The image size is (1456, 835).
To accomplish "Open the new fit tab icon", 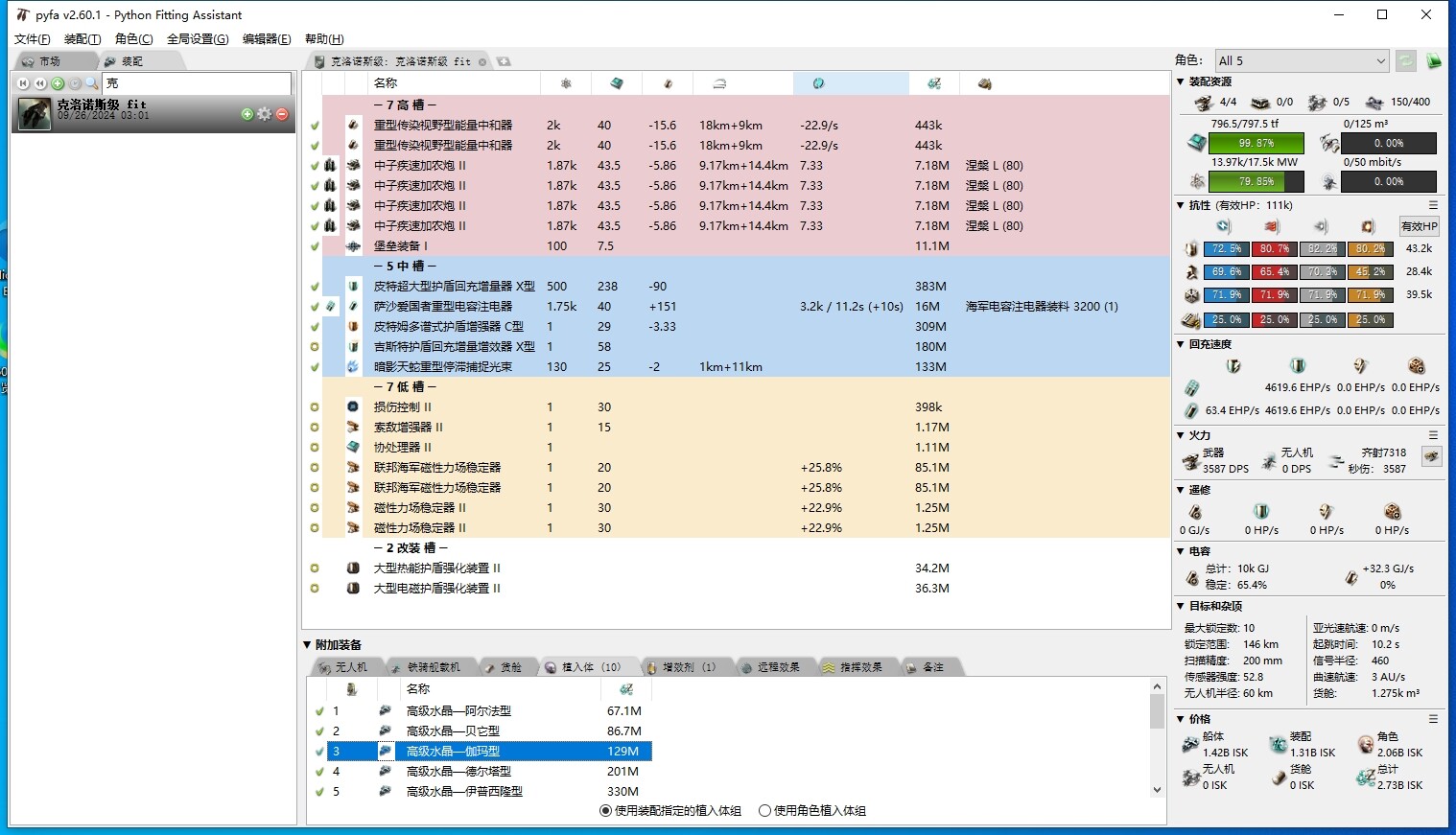I will (x=504, y=61).
